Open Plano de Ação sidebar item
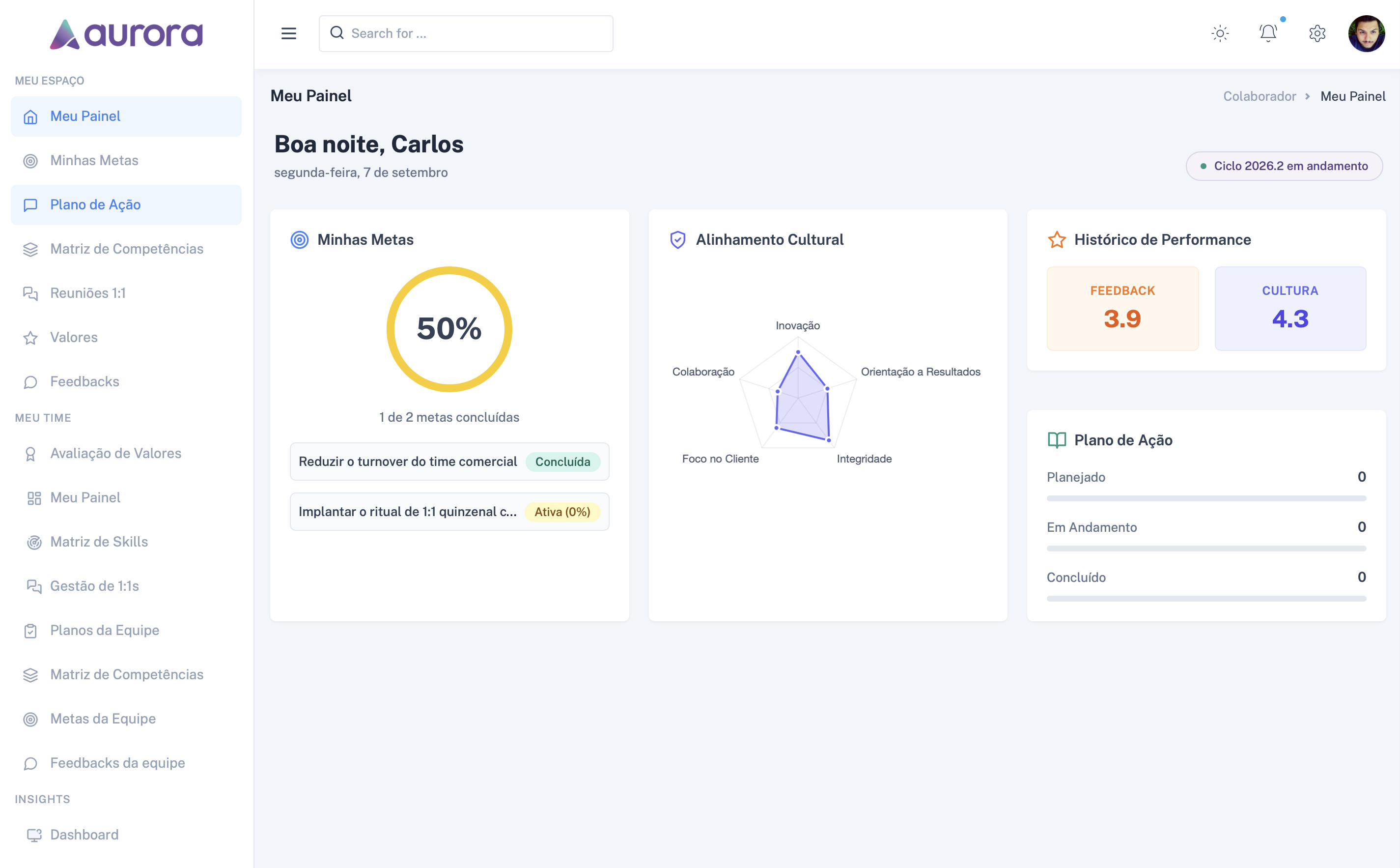 [126, 205]
